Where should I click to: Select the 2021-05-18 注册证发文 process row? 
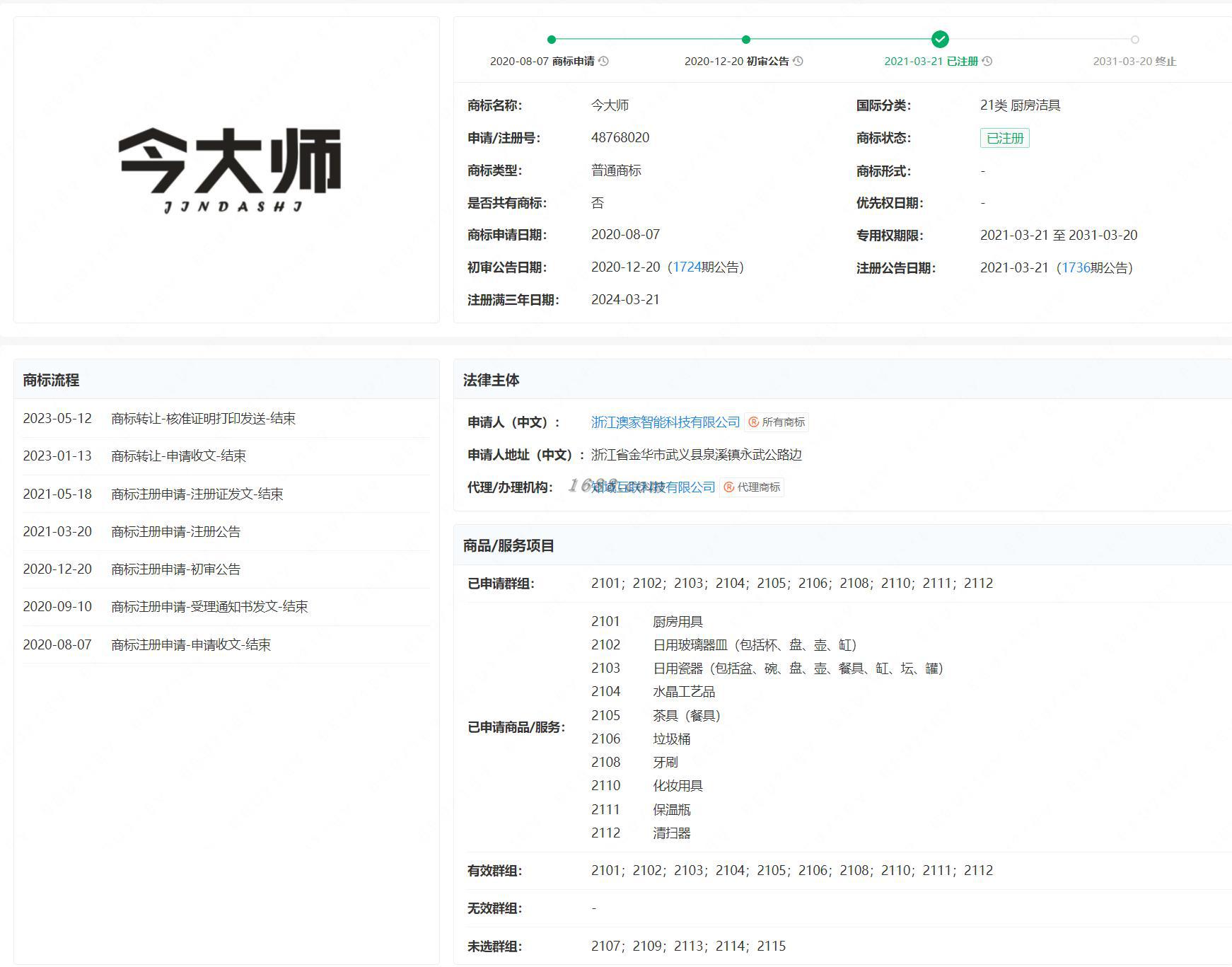point(226,494)
